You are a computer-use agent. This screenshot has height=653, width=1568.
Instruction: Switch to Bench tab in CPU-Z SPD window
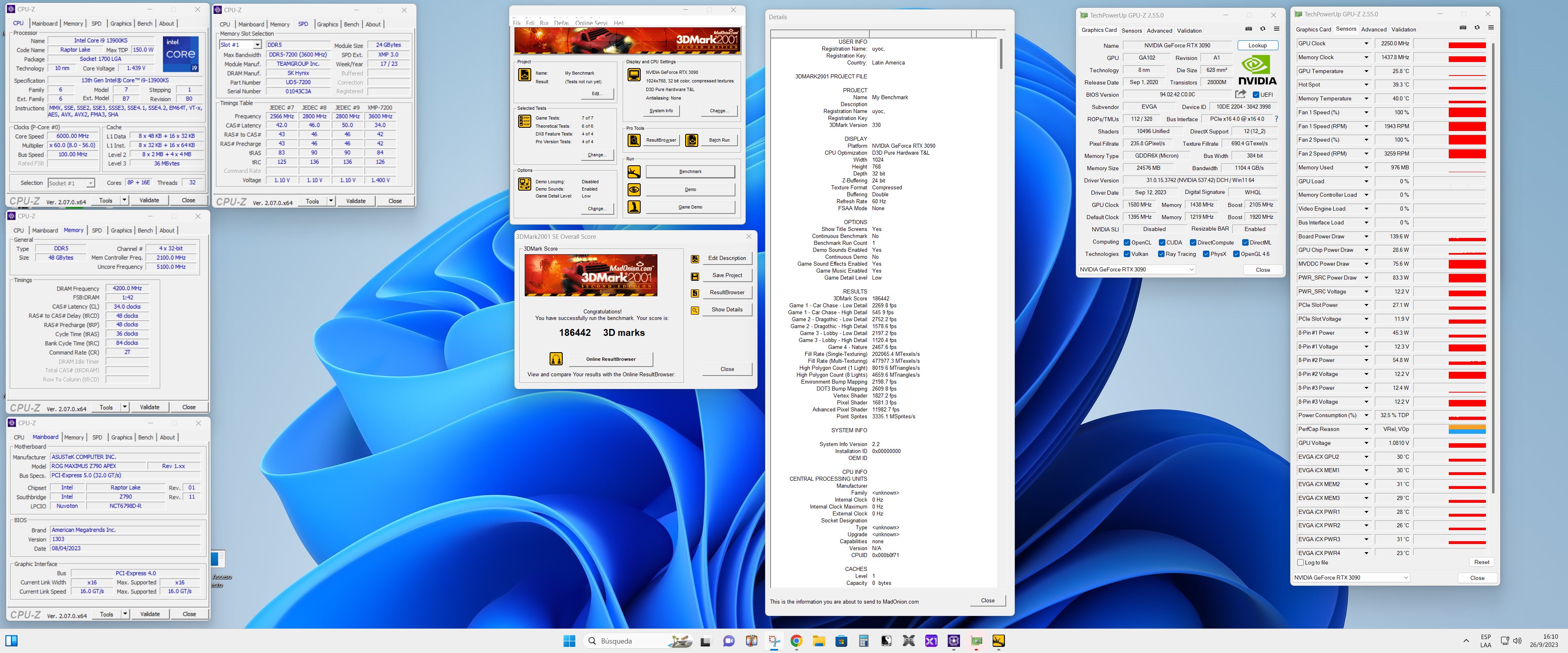point(351,24)
